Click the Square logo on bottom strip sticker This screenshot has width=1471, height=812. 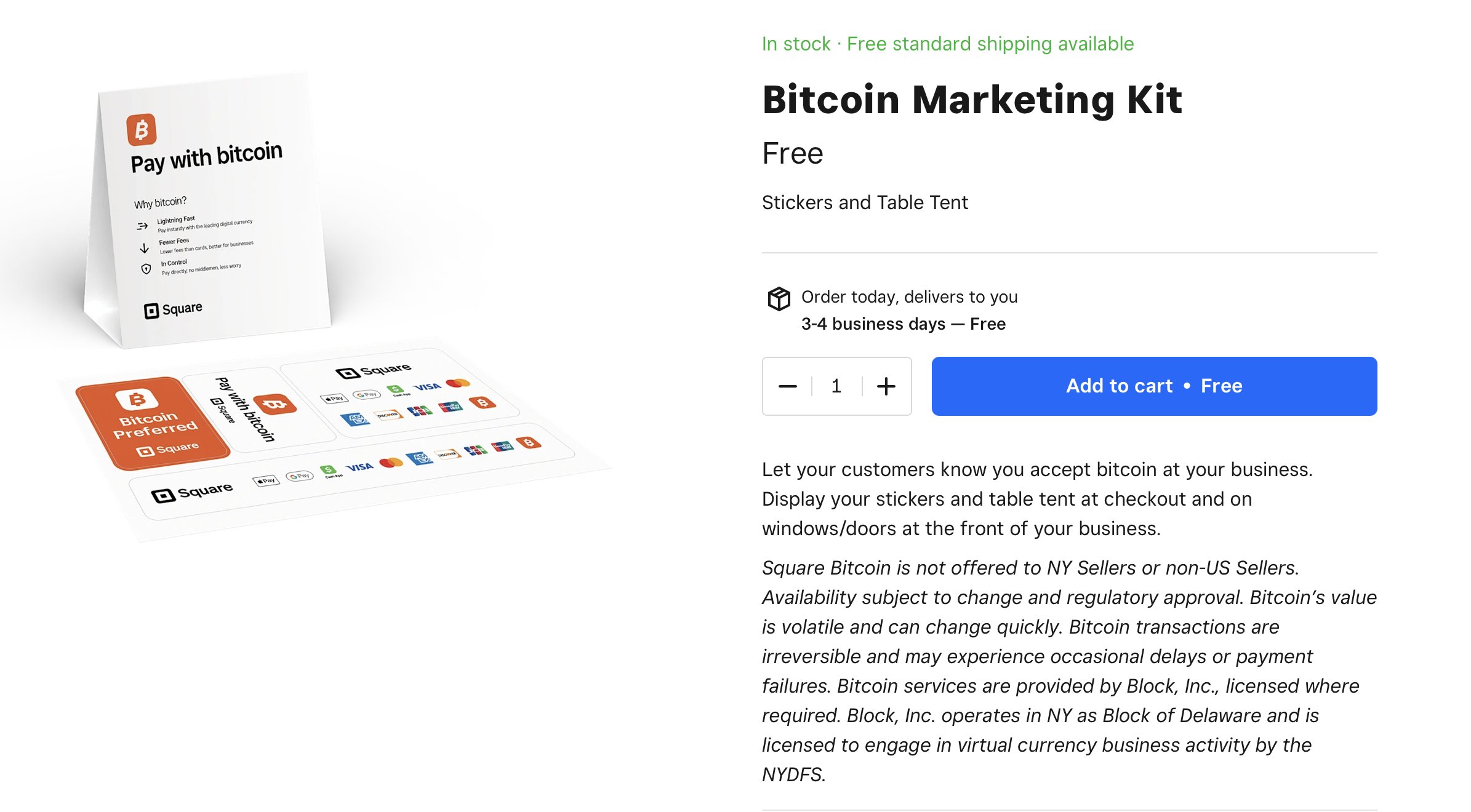192,493
